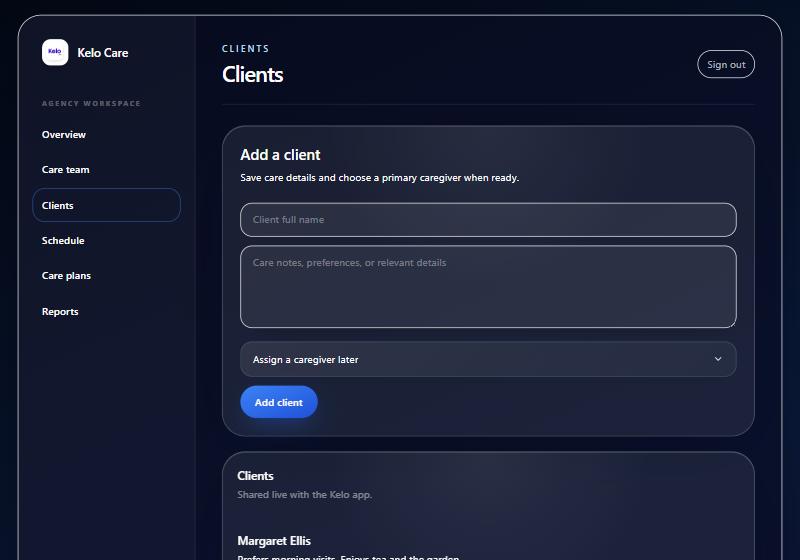Click the Save care details description text
The image size is (800, 560).
click(380, 178)
